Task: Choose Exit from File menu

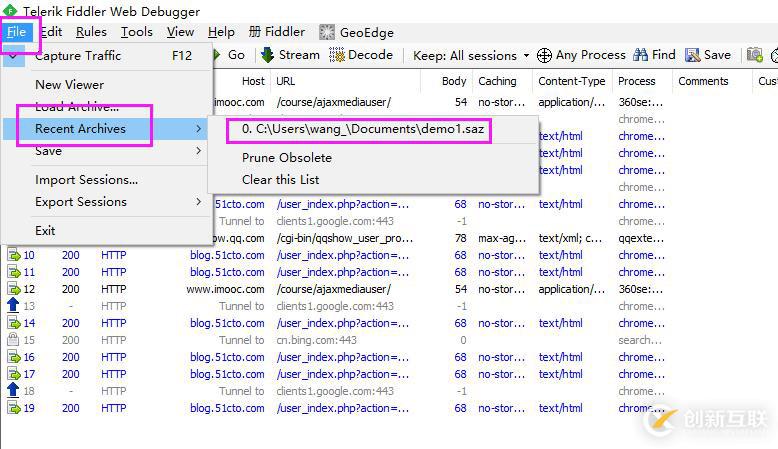Action: 107,231
